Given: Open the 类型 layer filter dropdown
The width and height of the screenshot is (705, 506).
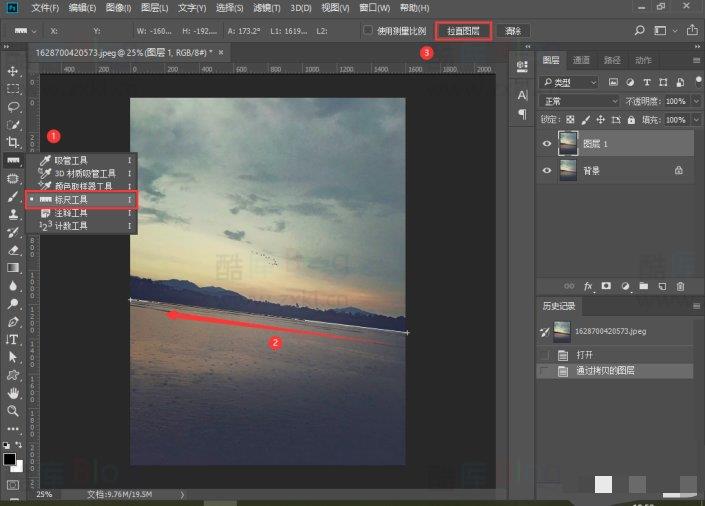Looking at the screenshot, I should tap(569, 82).
